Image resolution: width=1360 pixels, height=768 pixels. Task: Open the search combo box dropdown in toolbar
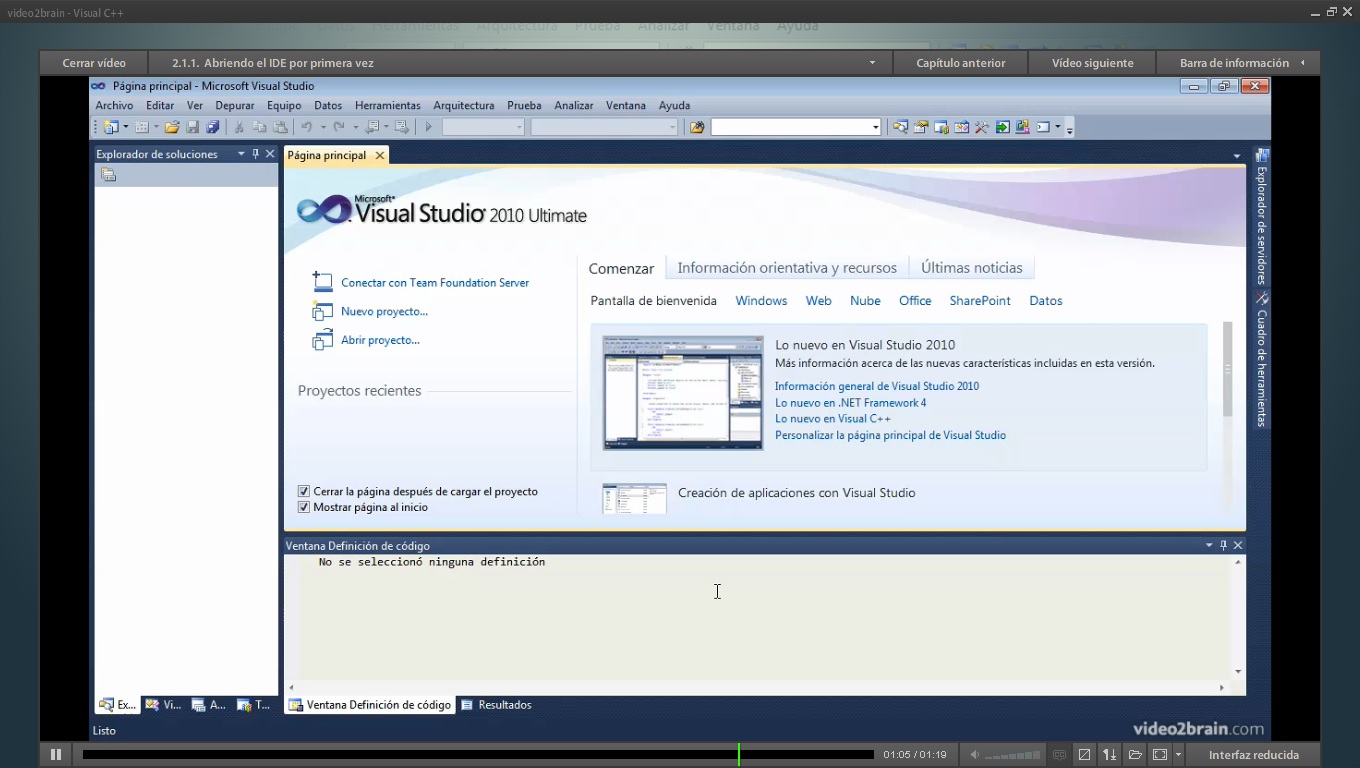click(x=875, y=127)
